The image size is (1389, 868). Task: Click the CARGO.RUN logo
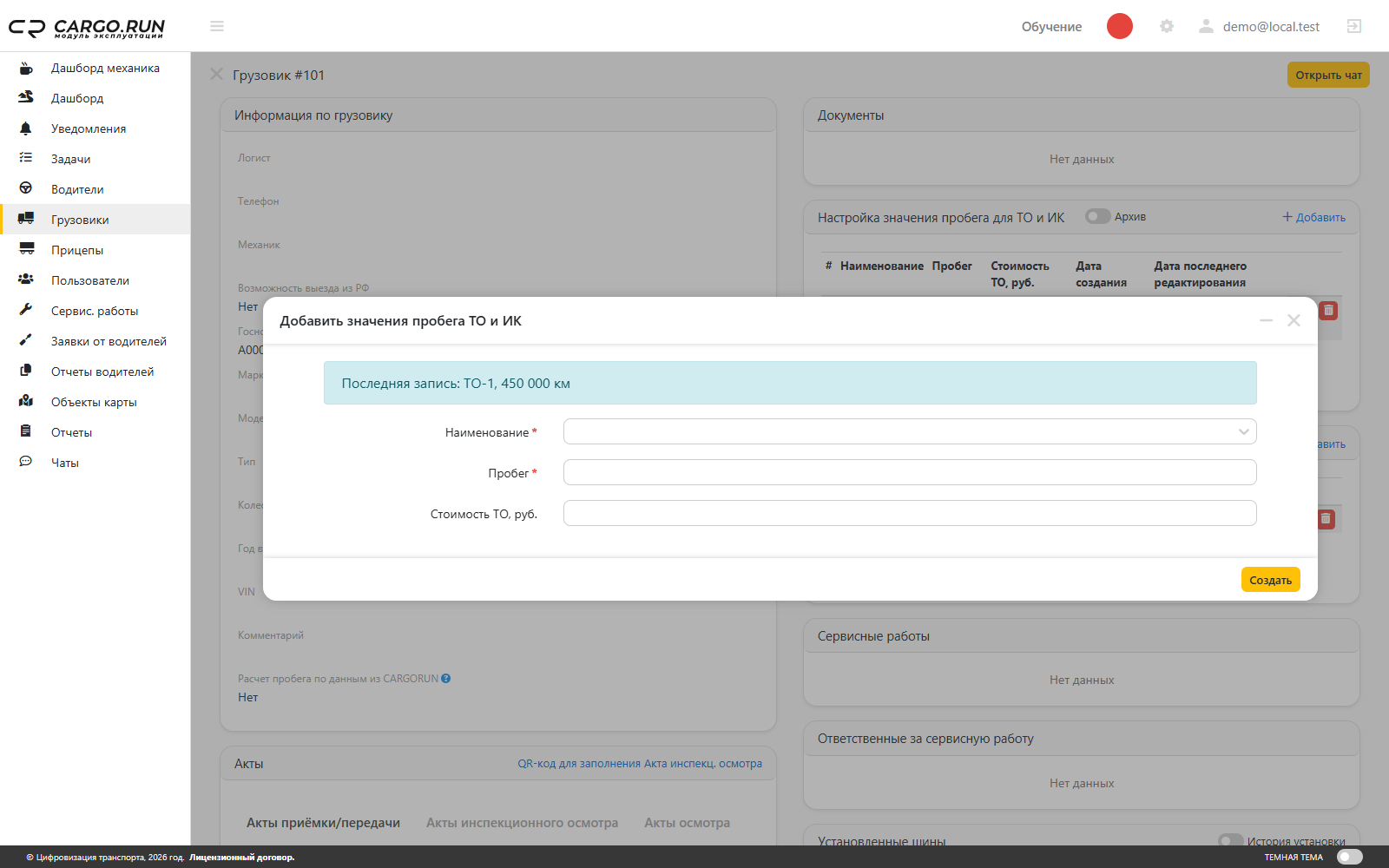87,28
